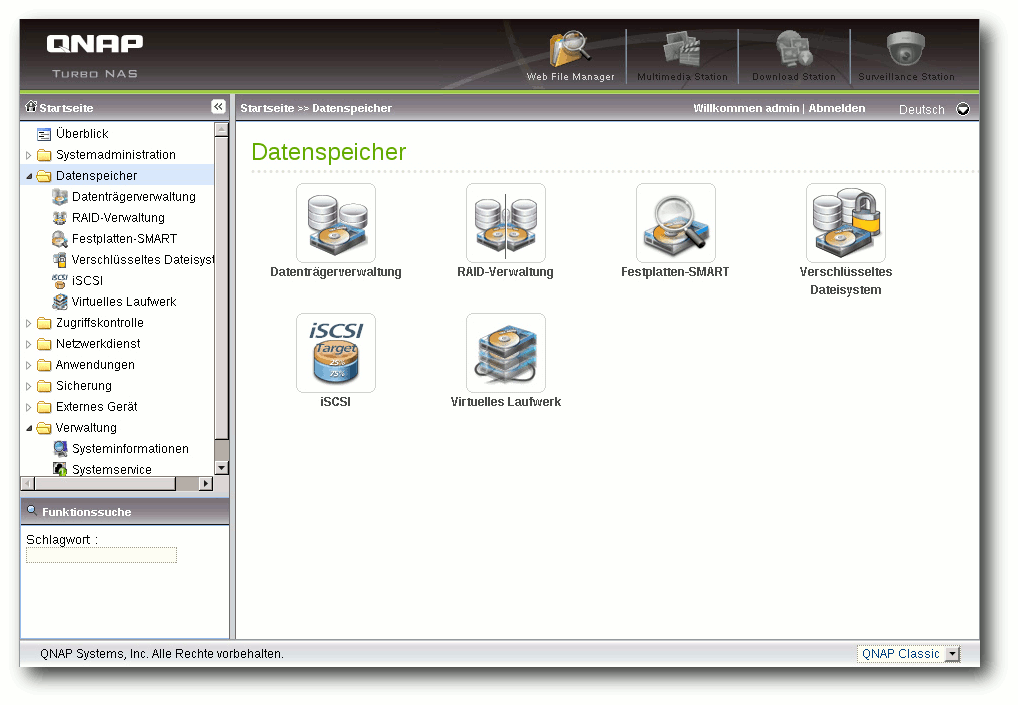
Task: Click RAID-Verwaltung caption in main panel
Action: (505, 272)
